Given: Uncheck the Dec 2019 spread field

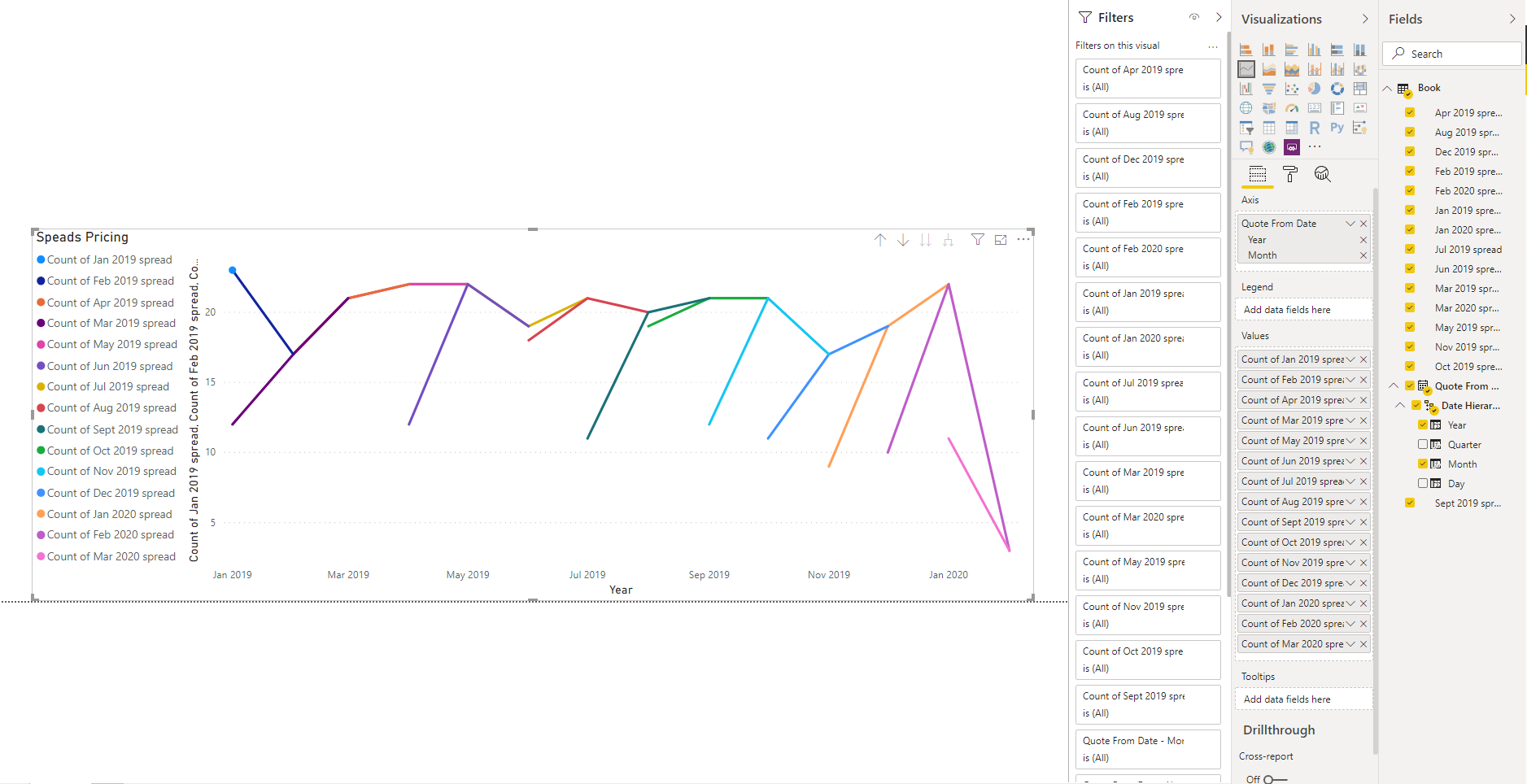Looking at the screenshot, I should click(1410, 151).
